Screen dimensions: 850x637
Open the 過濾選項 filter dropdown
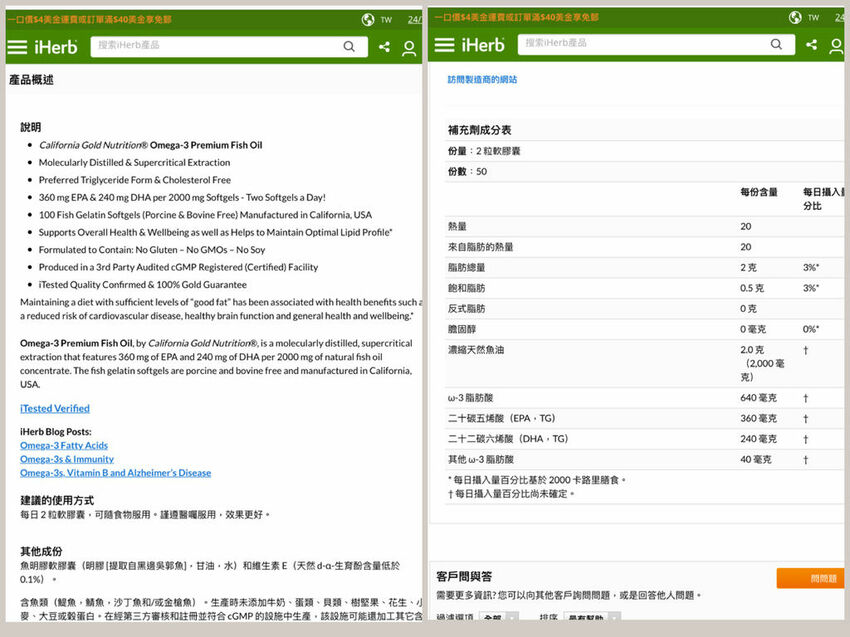tap(498, 618)
